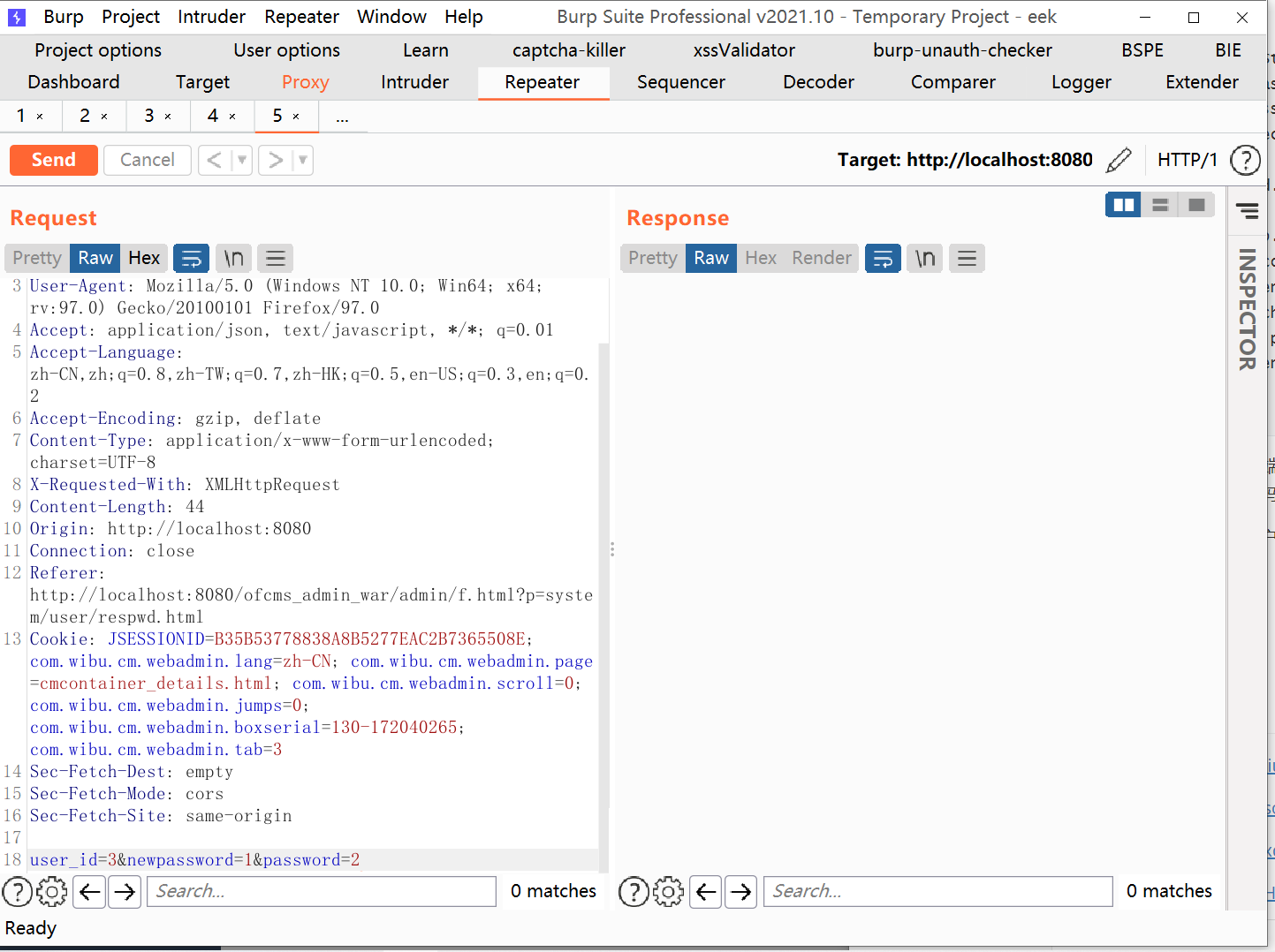The width and height of the screenshot is (1275, 952).
Task: Close Repeater tab 3
Action: [168, 117]
